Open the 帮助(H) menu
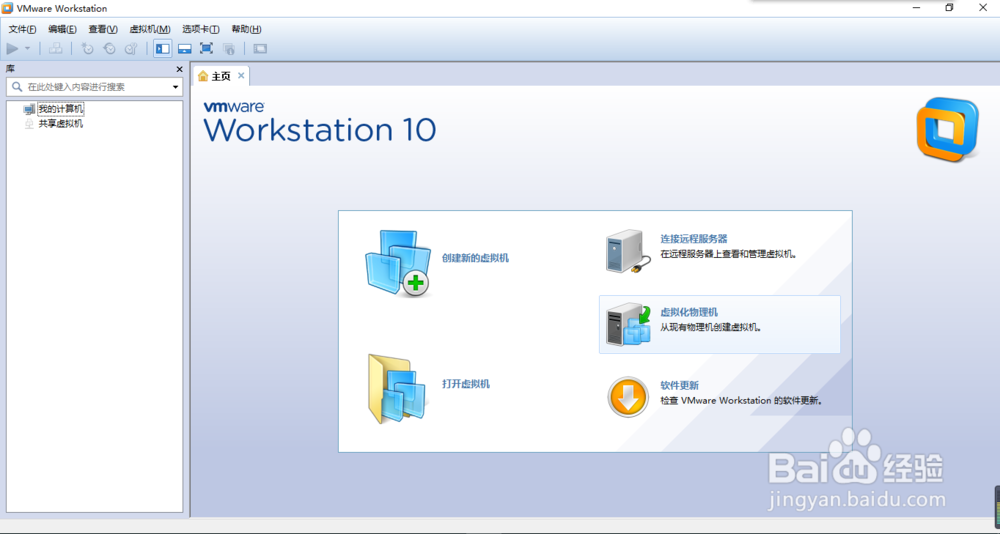Viewport: 1000px width, 534px height. [x=246, y=29]
